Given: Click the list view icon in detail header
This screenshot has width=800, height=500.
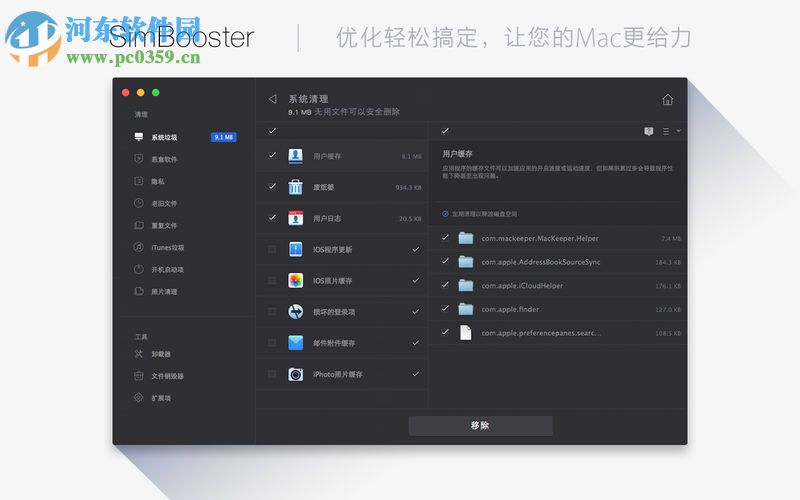Looking at the screenshot, I should click(666, 132).
